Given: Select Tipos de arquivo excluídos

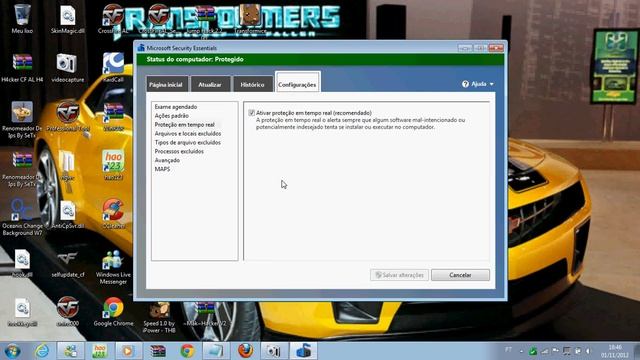Looking at the screenshot, I should (187, 142).
